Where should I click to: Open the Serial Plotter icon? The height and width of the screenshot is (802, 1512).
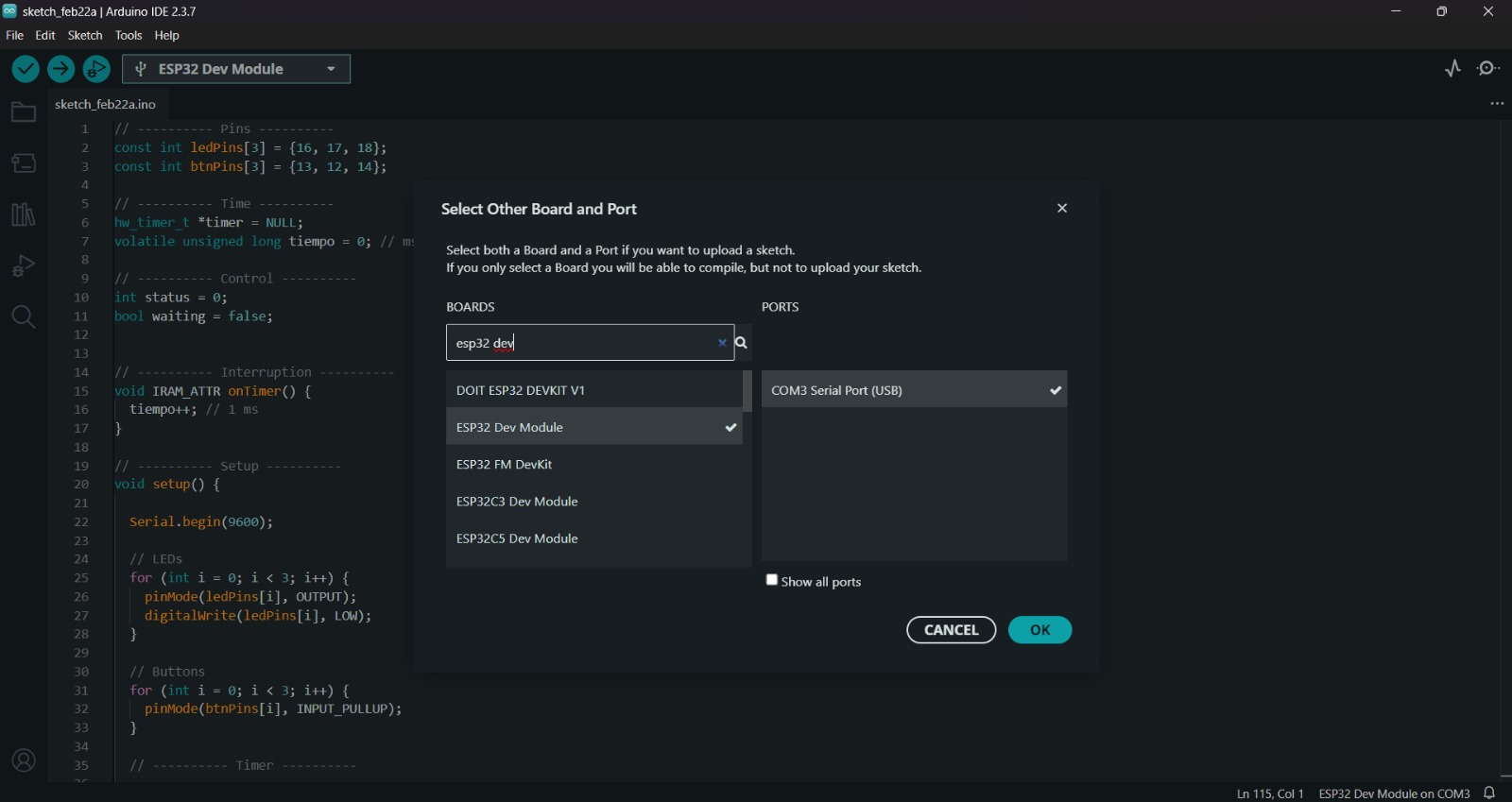[1452, 69]
